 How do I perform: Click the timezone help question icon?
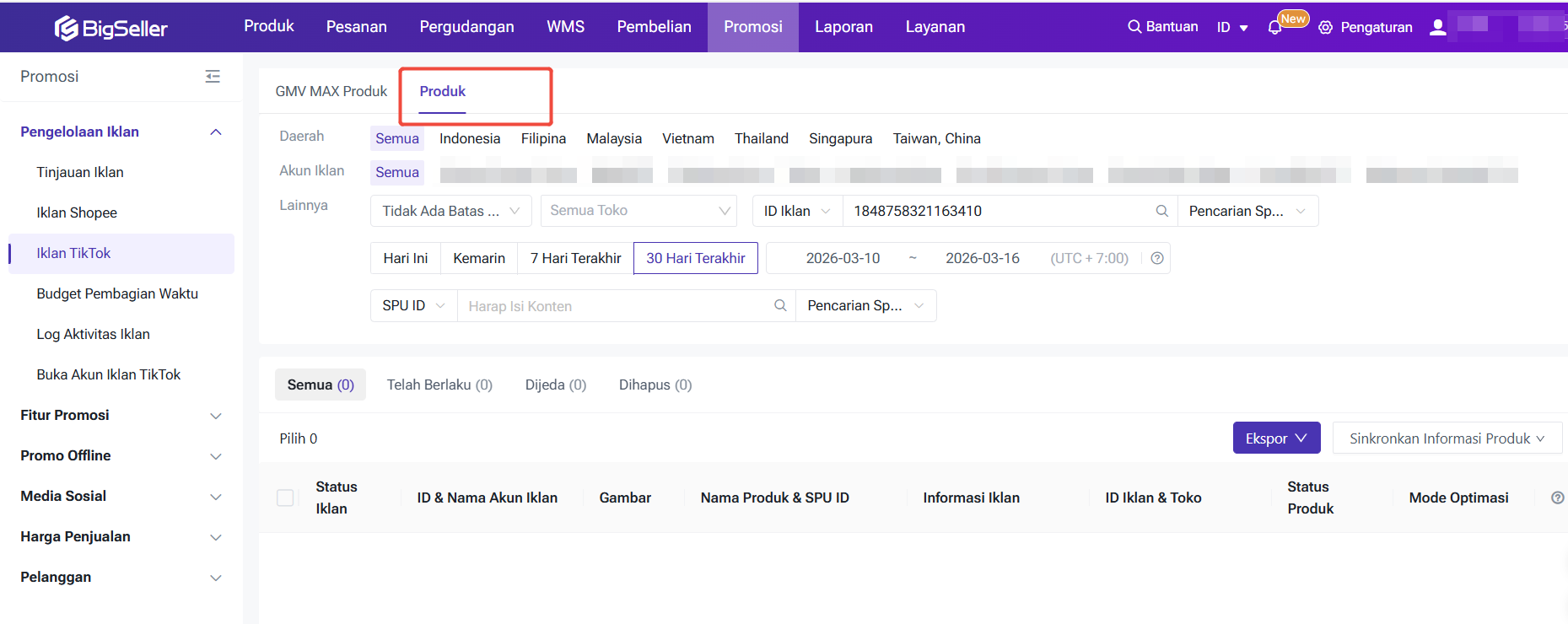(x=1157, y=258)
